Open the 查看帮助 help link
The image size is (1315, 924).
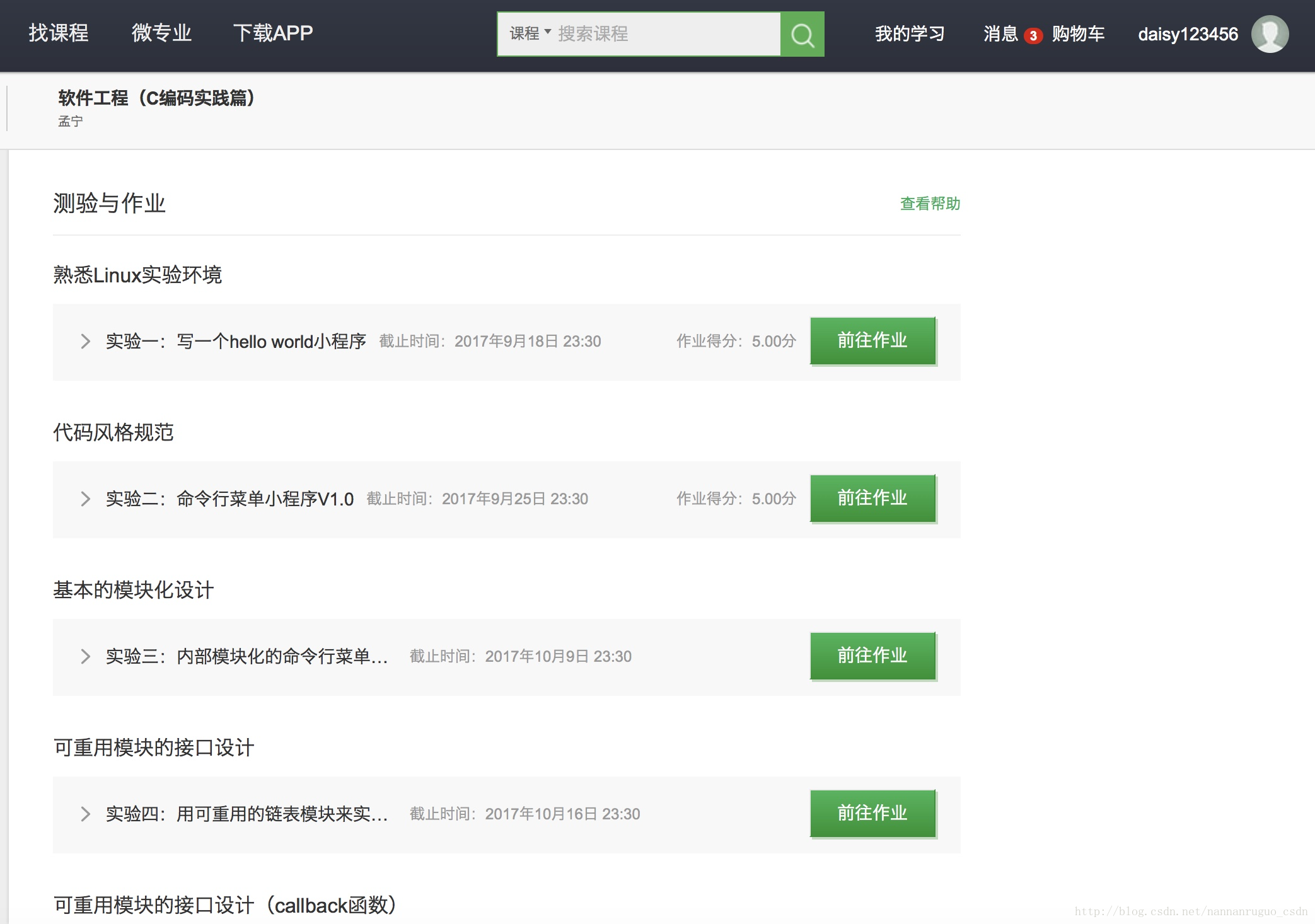pyautogui.click(x=930, y=204)
